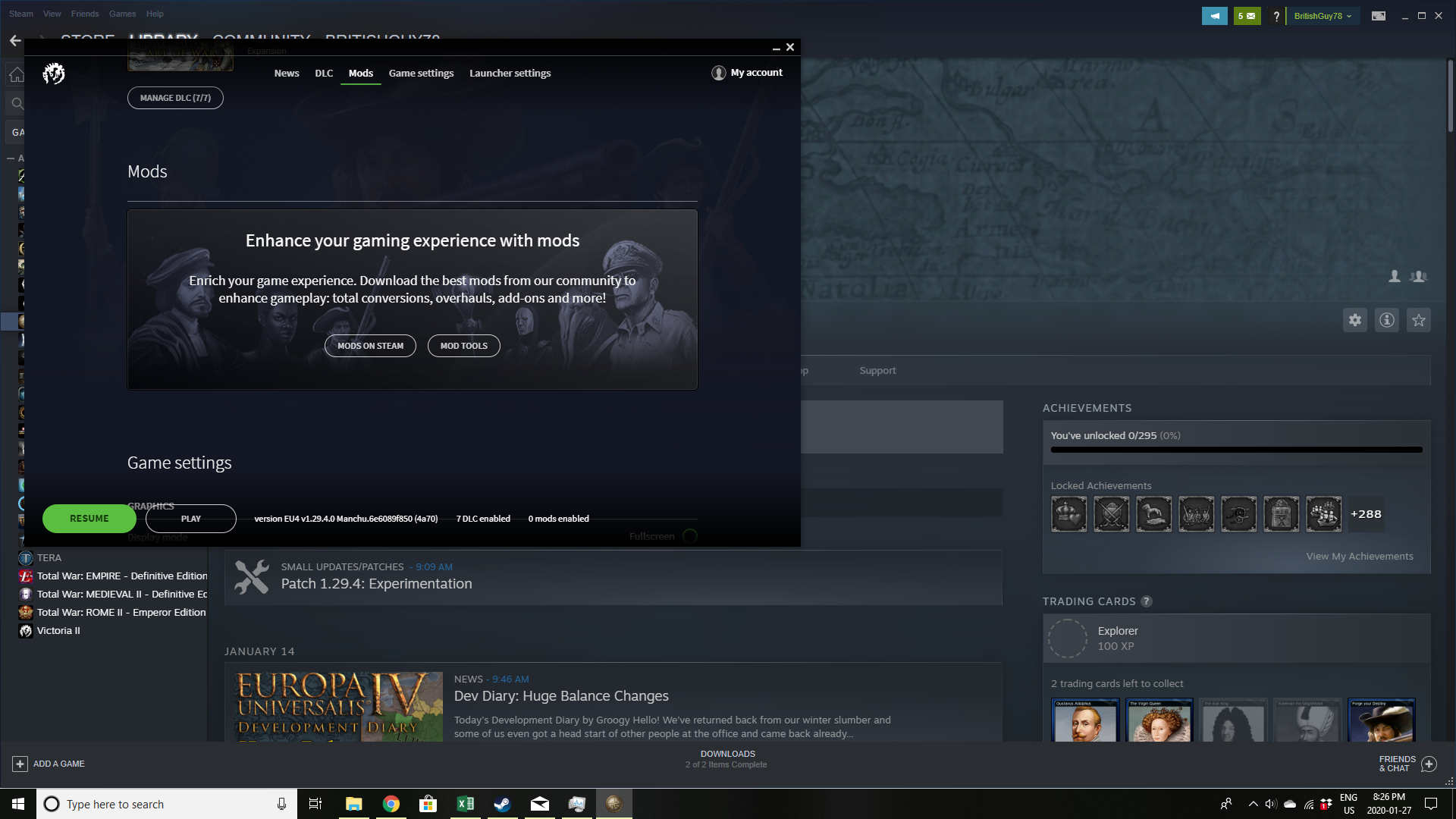1456x819 pixels.
Task: Add game to favorites with star icon
Action: pos(1419,320)
